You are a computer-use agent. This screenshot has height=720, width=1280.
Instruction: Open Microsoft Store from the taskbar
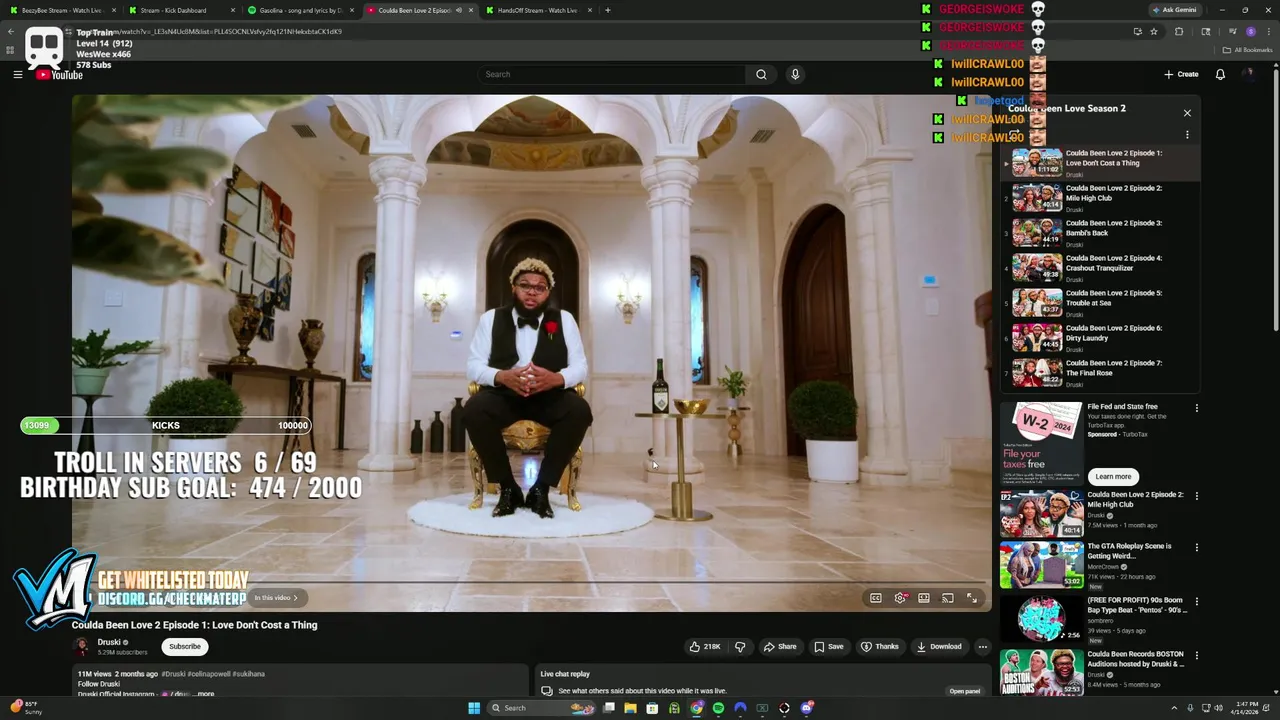[652, 708]
